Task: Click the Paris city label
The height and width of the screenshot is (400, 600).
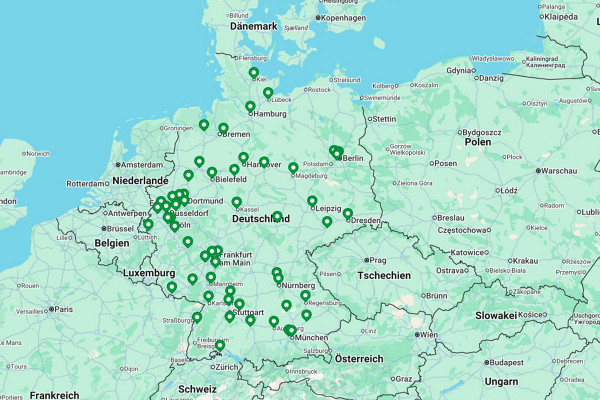Action: [63, 309]
